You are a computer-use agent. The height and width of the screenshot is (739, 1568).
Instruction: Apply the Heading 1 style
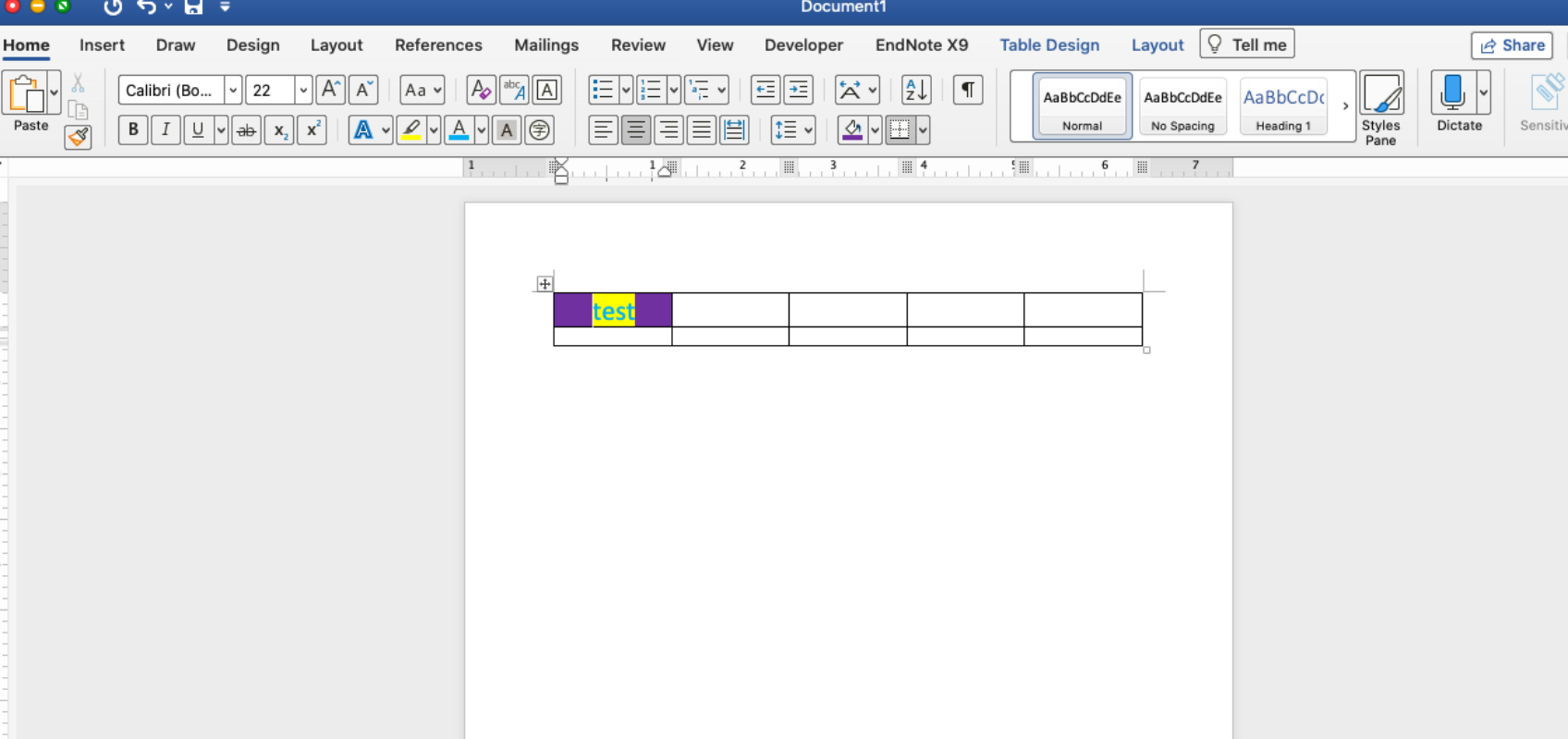coord(1283,106)
